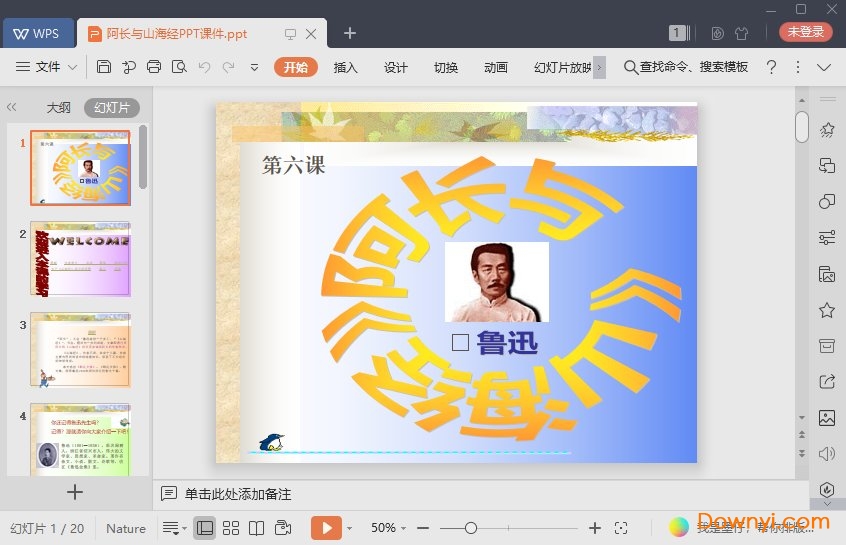Start slideshow with orange play button
Screen dimensions: 846x545
326,528
